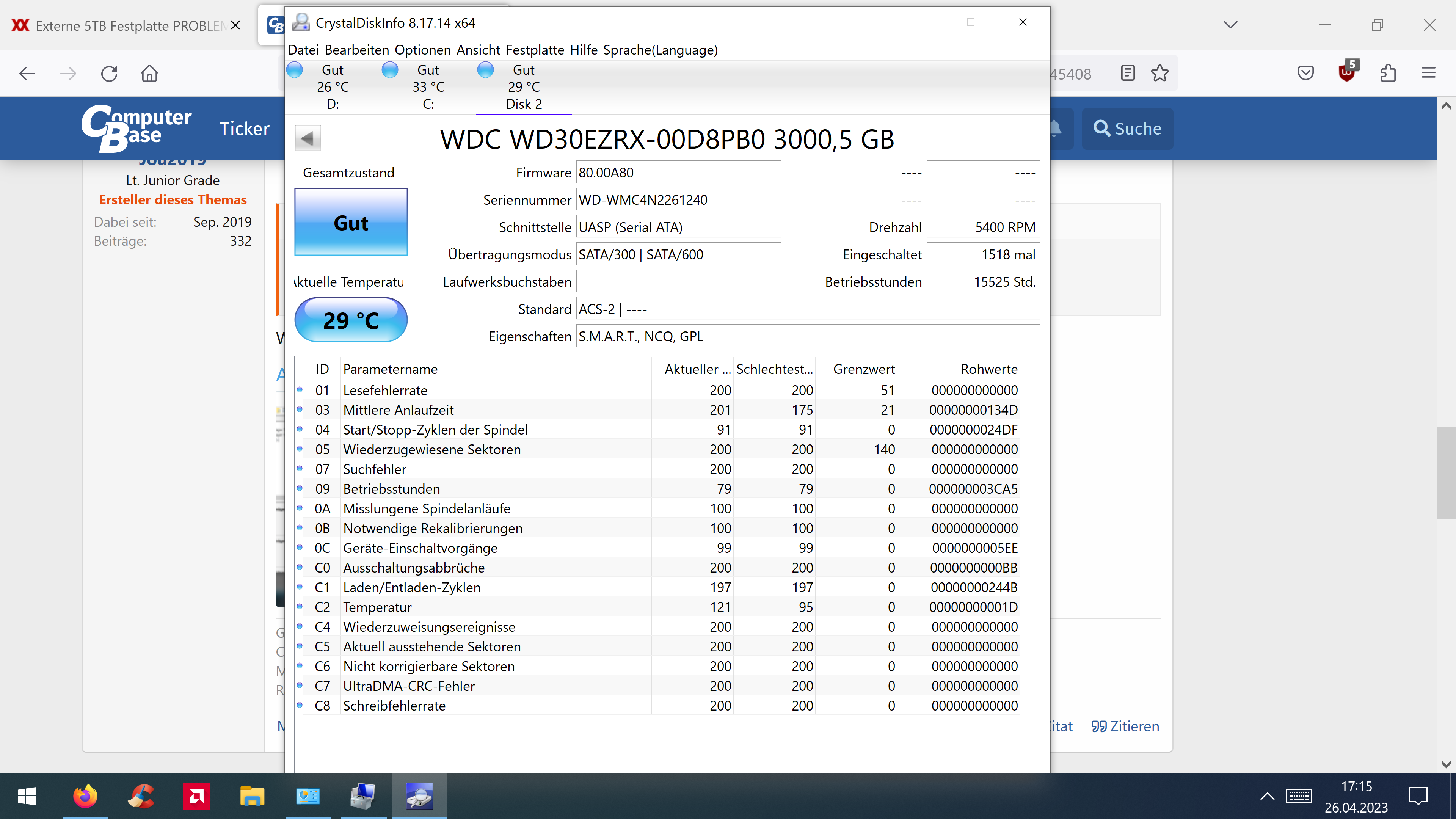Expand the hidden system tray icons

tap(1267, 796)
